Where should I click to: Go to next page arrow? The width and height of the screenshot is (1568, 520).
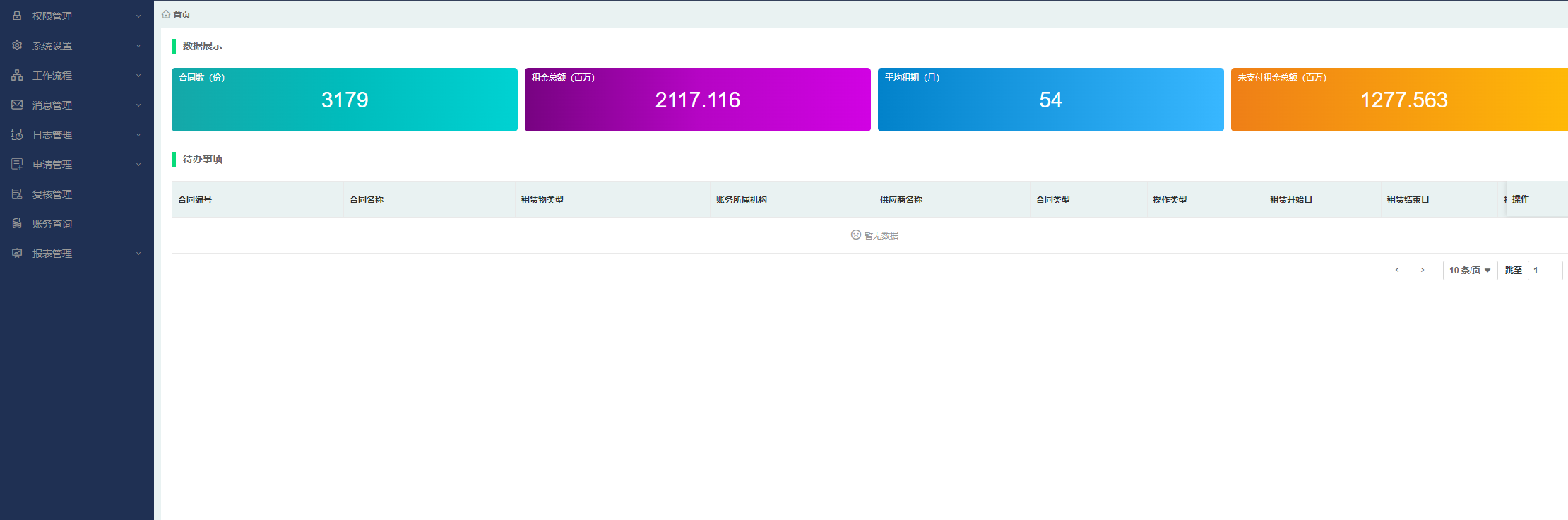(x=1423, y=270)
